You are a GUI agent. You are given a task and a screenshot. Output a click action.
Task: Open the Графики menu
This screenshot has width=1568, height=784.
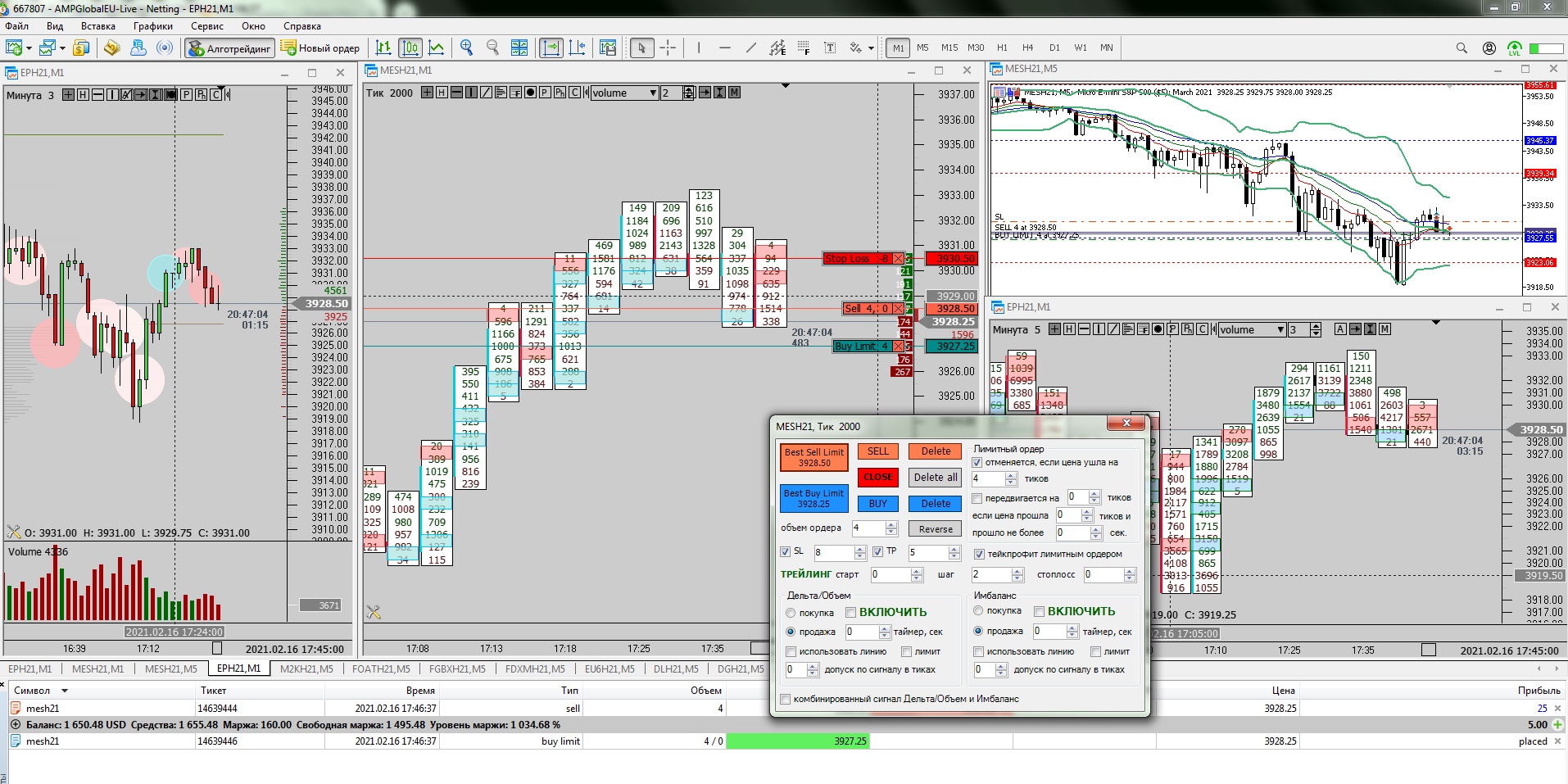[153, 25]
